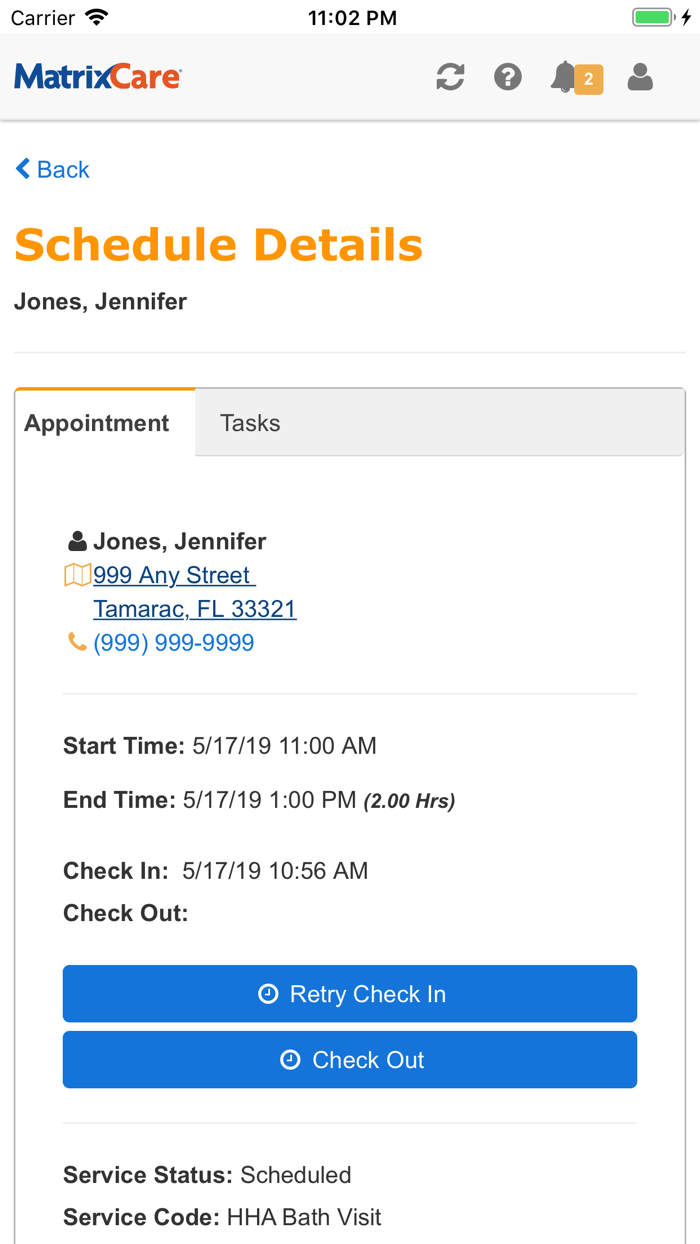Tap the user profile icon
Viewport: 700px width, 1244px height.
(x=640, y=77)
